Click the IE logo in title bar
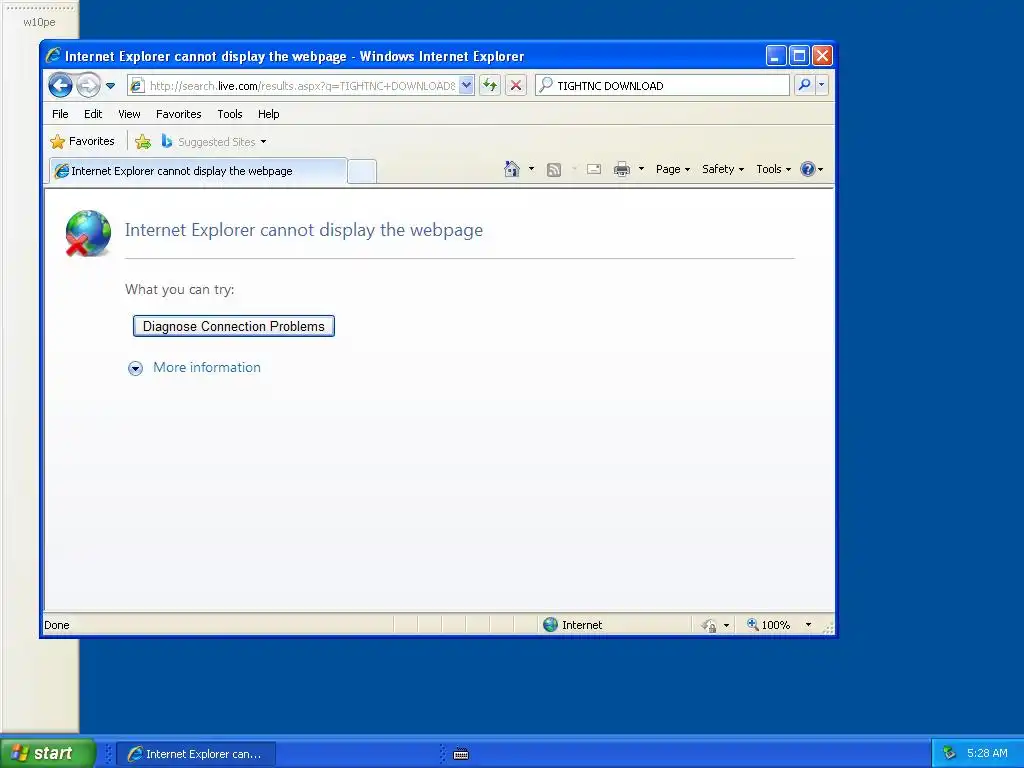Screen dimensions: 1024x768 click(54, 56)
